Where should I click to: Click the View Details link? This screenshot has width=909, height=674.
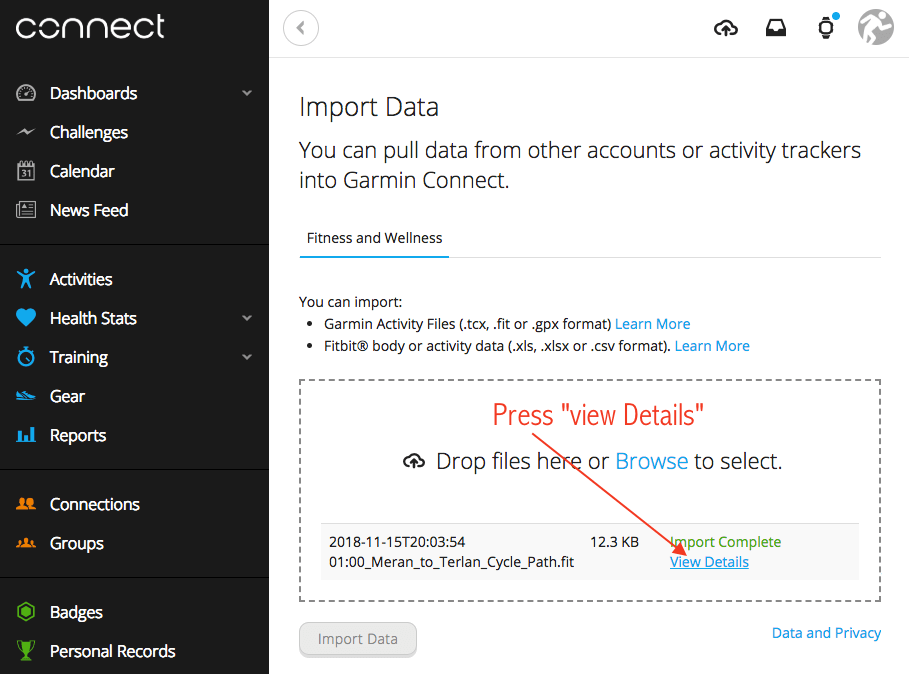[x=709, y=562]
